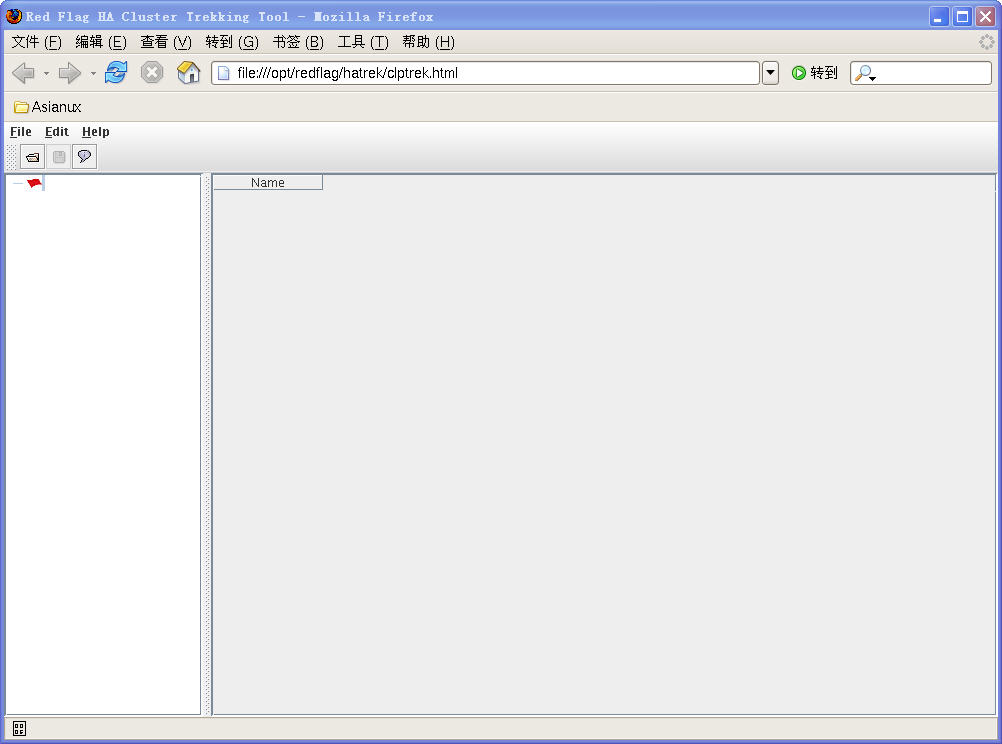The width and height of the screenshot is (1002, 744).
Task: Click the browser Forward arrow
Action: point(70,73)
